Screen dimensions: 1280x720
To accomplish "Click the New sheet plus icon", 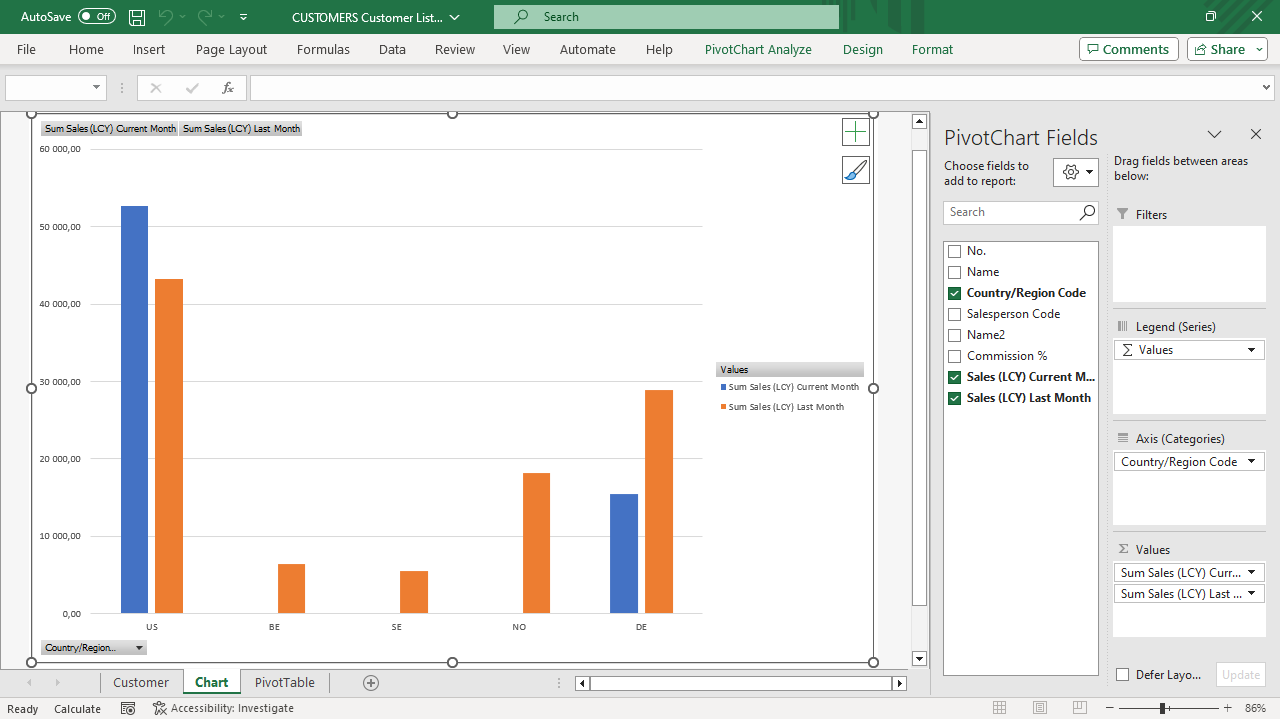I will [x=371, y=683].
